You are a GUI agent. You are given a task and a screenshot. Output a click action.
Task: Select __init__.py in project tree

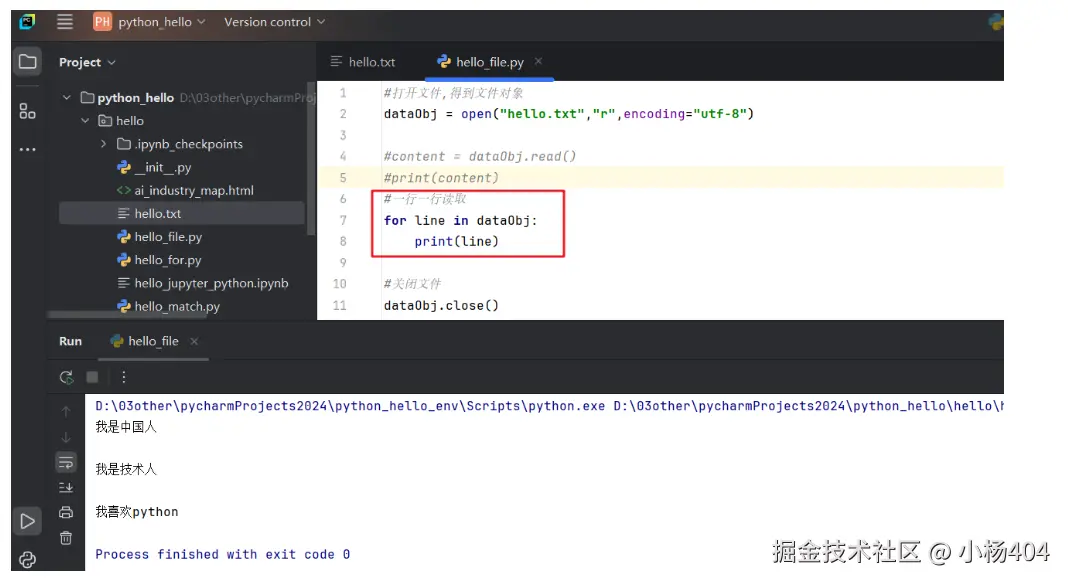click(163, 167)
